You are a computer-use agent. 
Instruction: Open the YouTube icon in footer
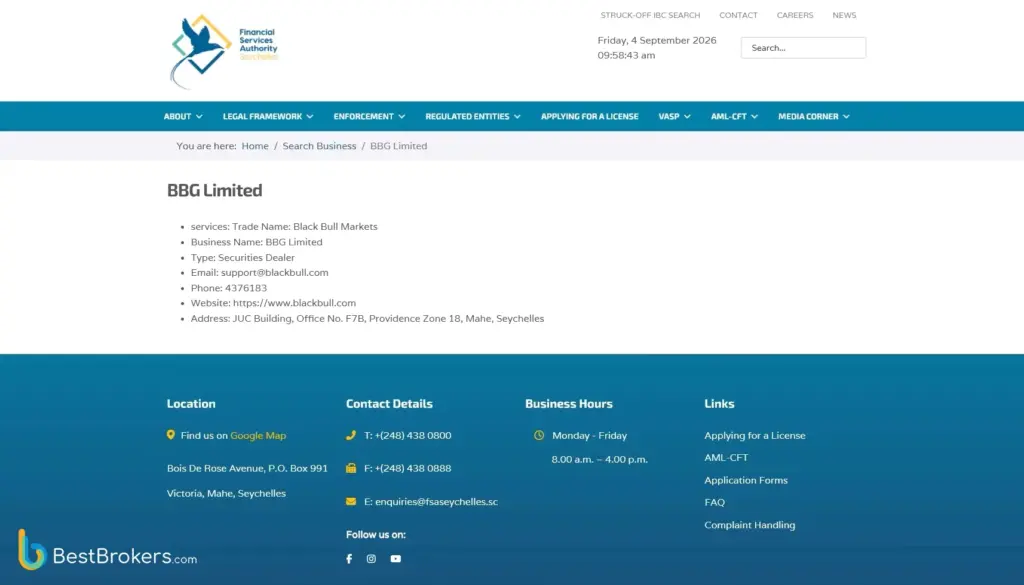tap(396, 559)
